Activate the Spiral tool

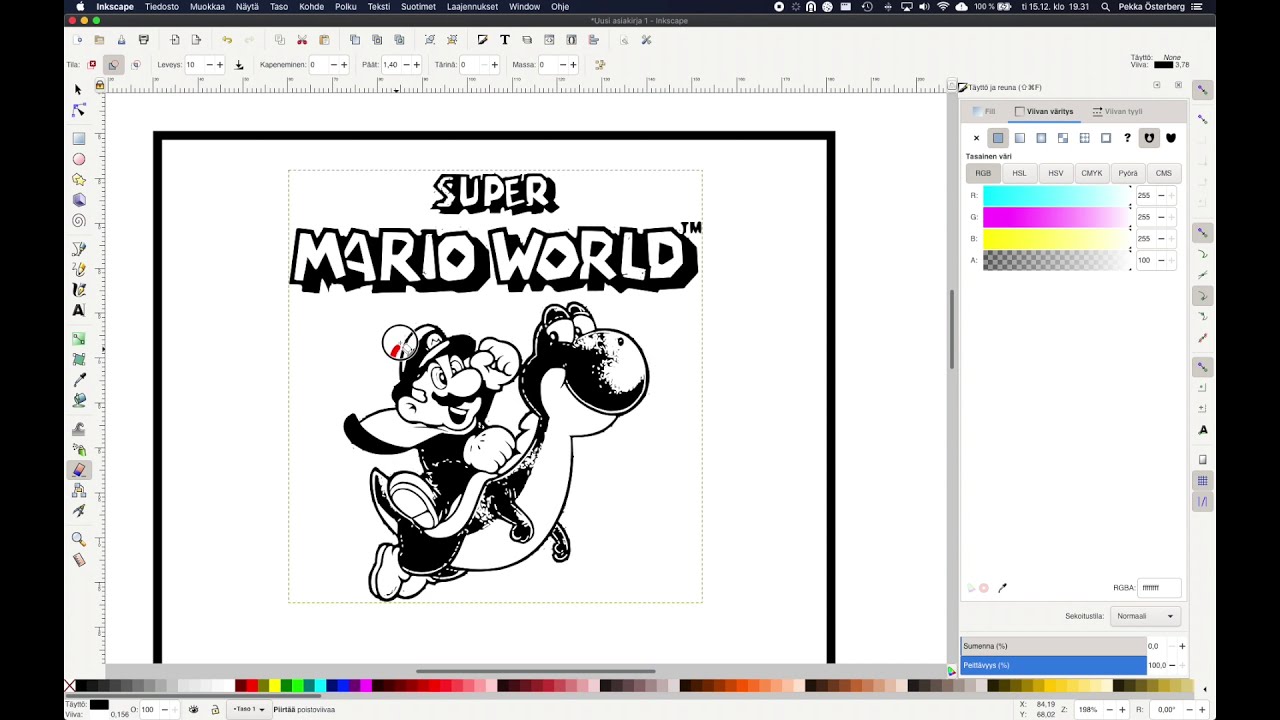pyautogui.click(x=79, y=221)
